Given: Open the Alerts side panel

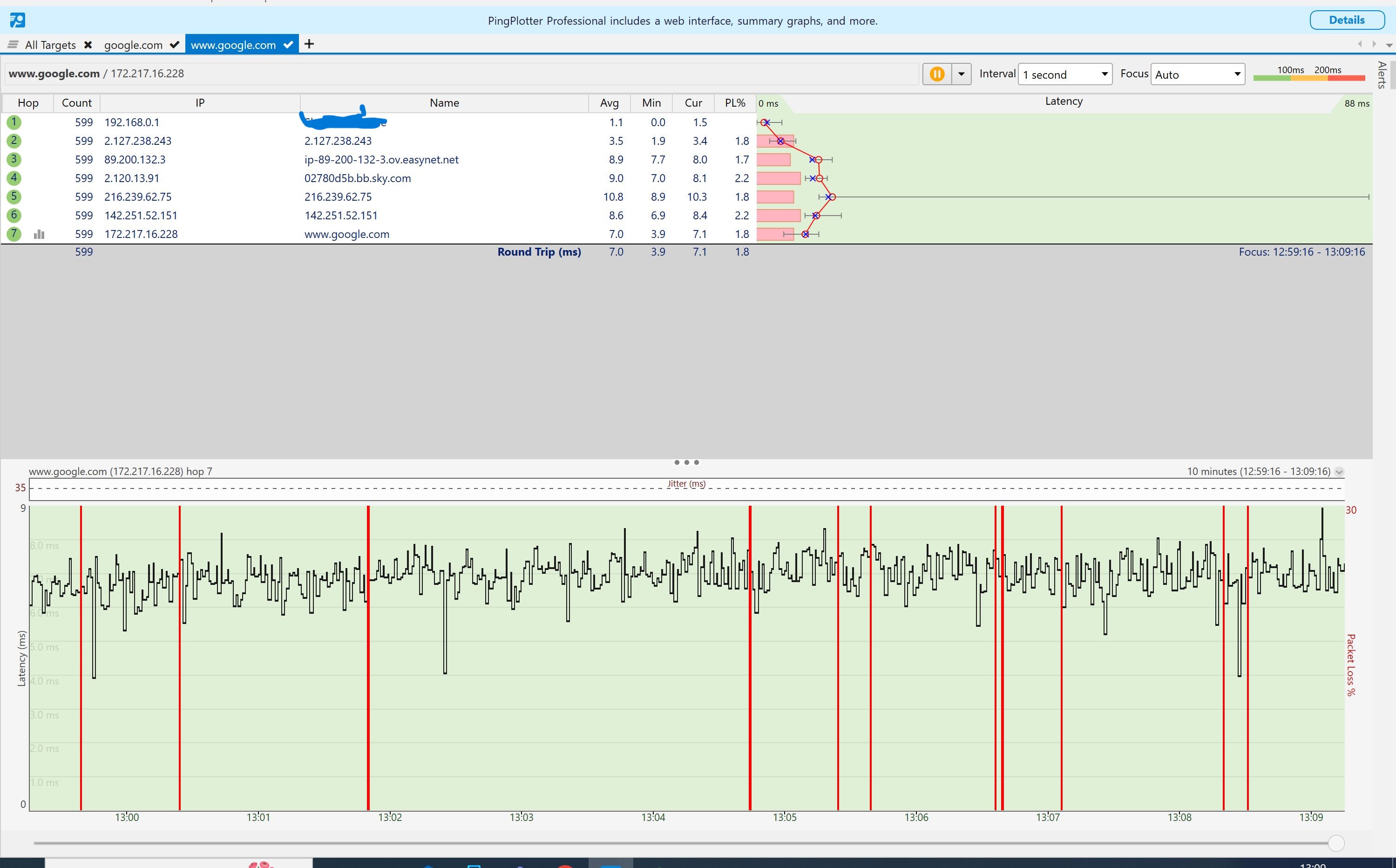Looking at the screenshot, I should click(x=1382, y=75).
